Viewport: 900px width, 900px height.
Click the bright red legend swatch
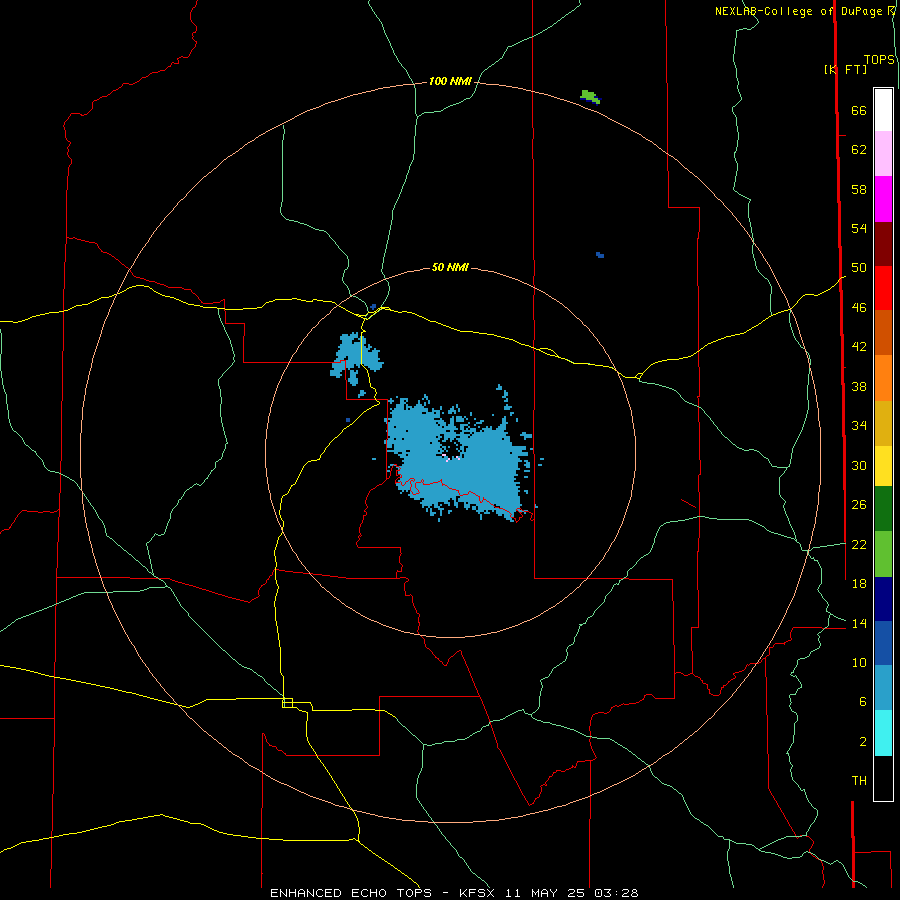[883, 288]
